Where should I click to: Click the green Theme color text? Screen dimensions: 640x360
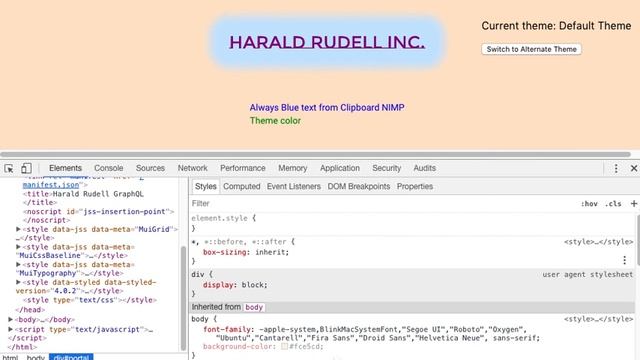coord(276,121)
